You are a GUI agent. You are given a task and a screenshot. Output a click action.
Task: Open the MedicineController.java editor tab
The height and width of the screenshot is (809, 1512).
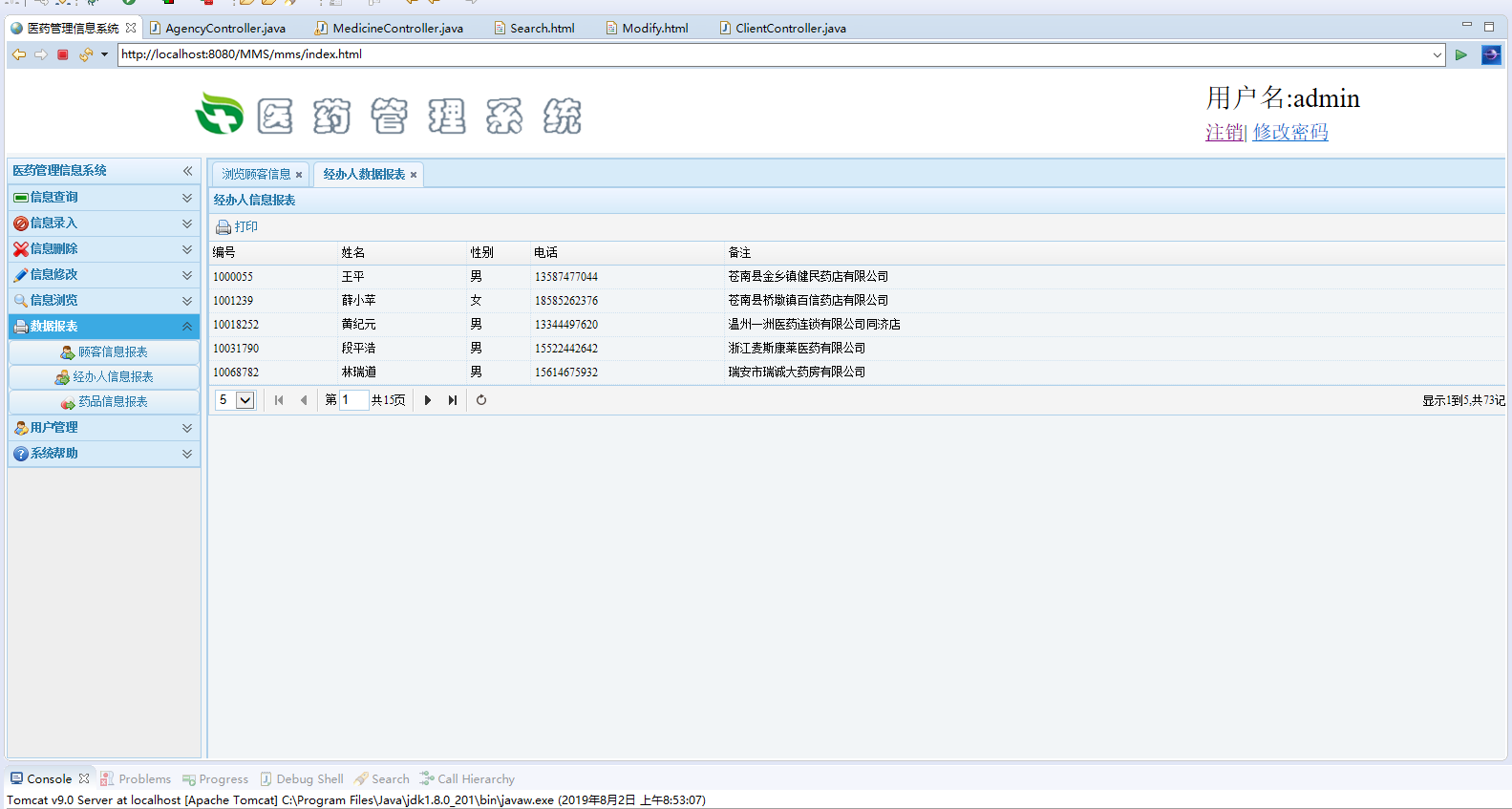click(397, 28)
